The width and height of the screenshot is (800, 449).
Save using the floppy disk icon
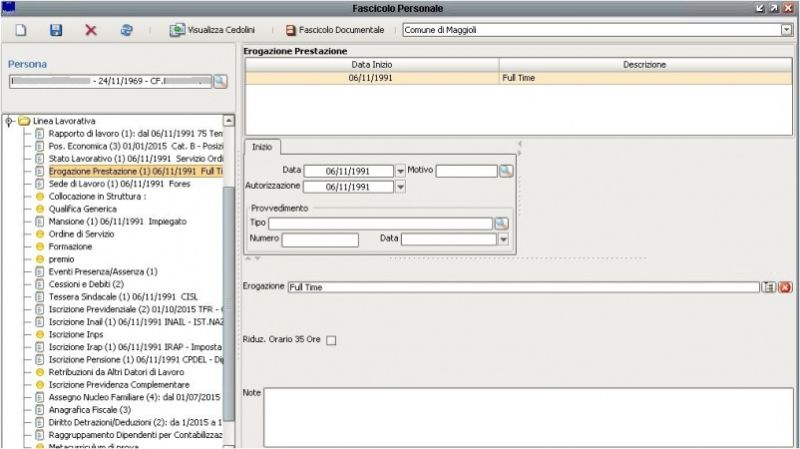[x=56, y=31]
